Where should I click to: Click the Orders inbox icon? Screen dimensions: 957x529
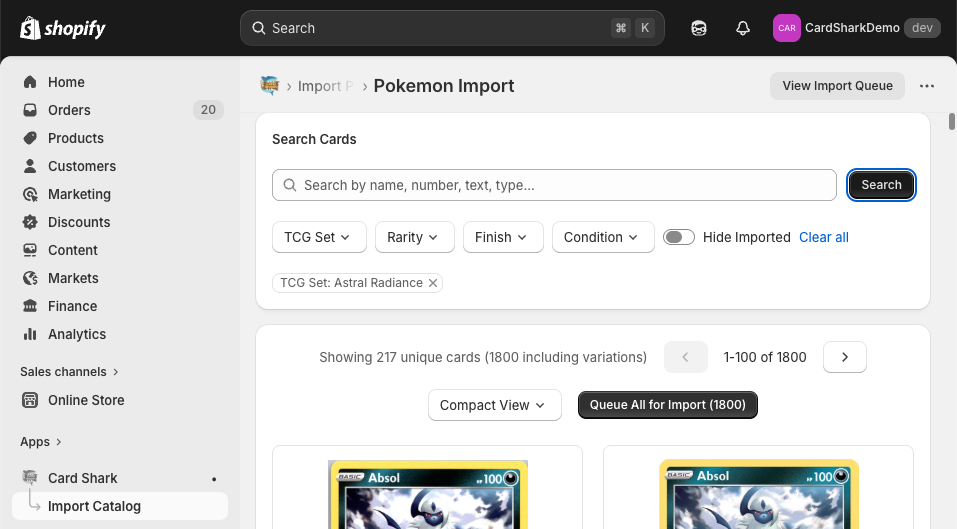click(30, 110)
